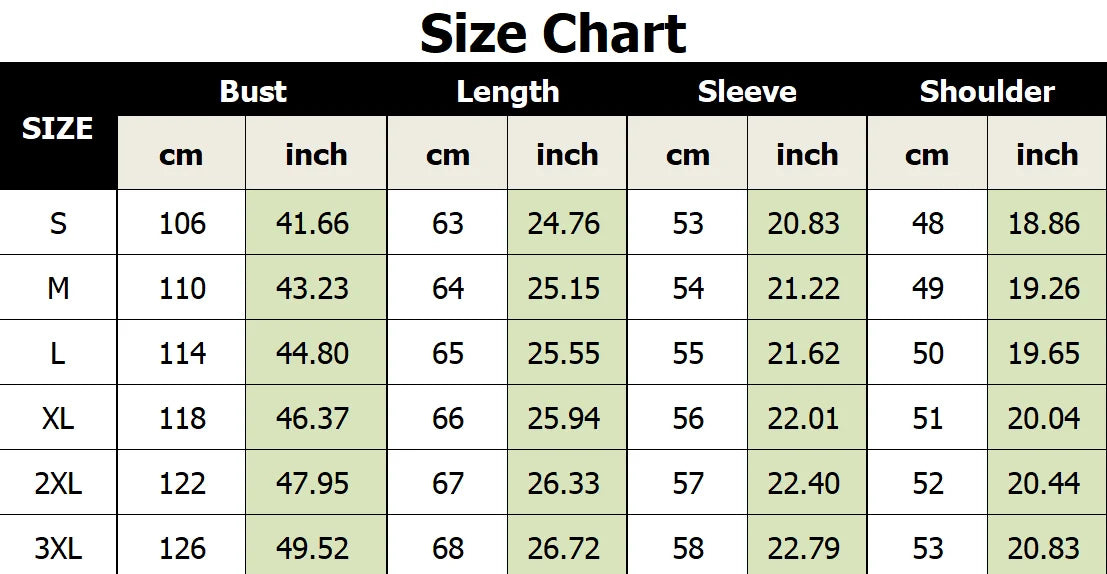Click the 2XL size row label
This screenshot has width=1107, height=574.
point(58,483)
